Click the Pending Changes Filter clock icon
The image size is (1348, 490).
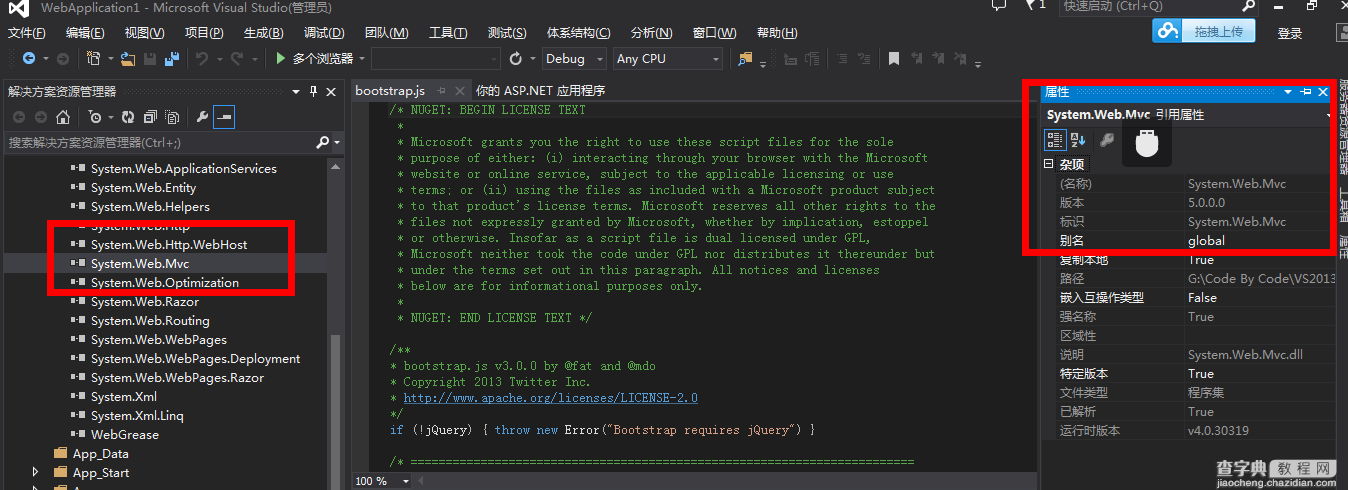94,117
